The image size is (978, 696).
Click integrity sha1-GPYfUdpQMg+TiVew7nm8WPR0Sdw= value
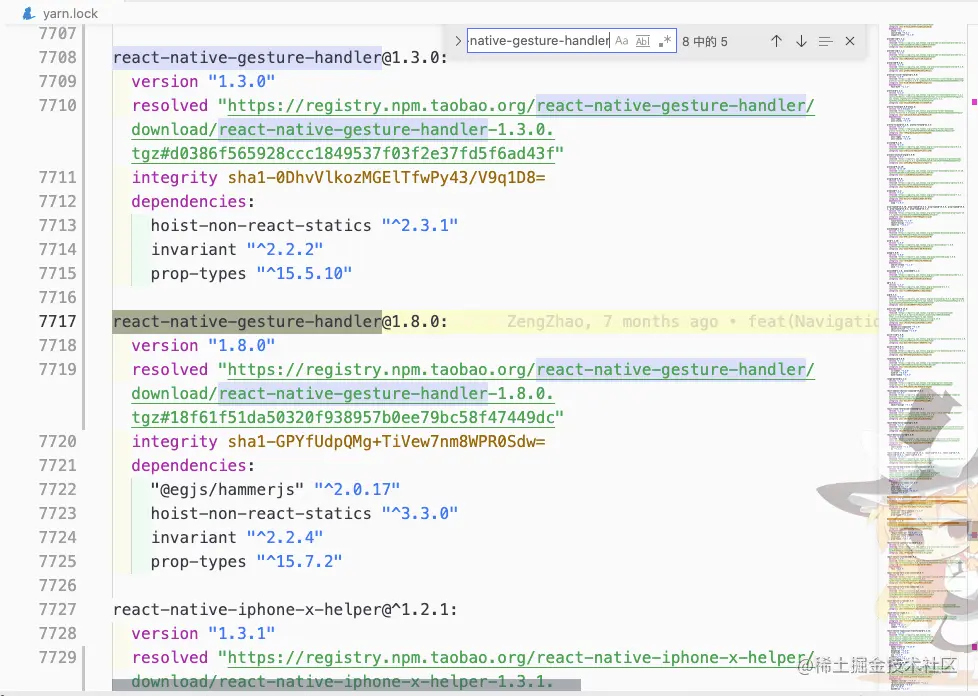tap(386, 442)
